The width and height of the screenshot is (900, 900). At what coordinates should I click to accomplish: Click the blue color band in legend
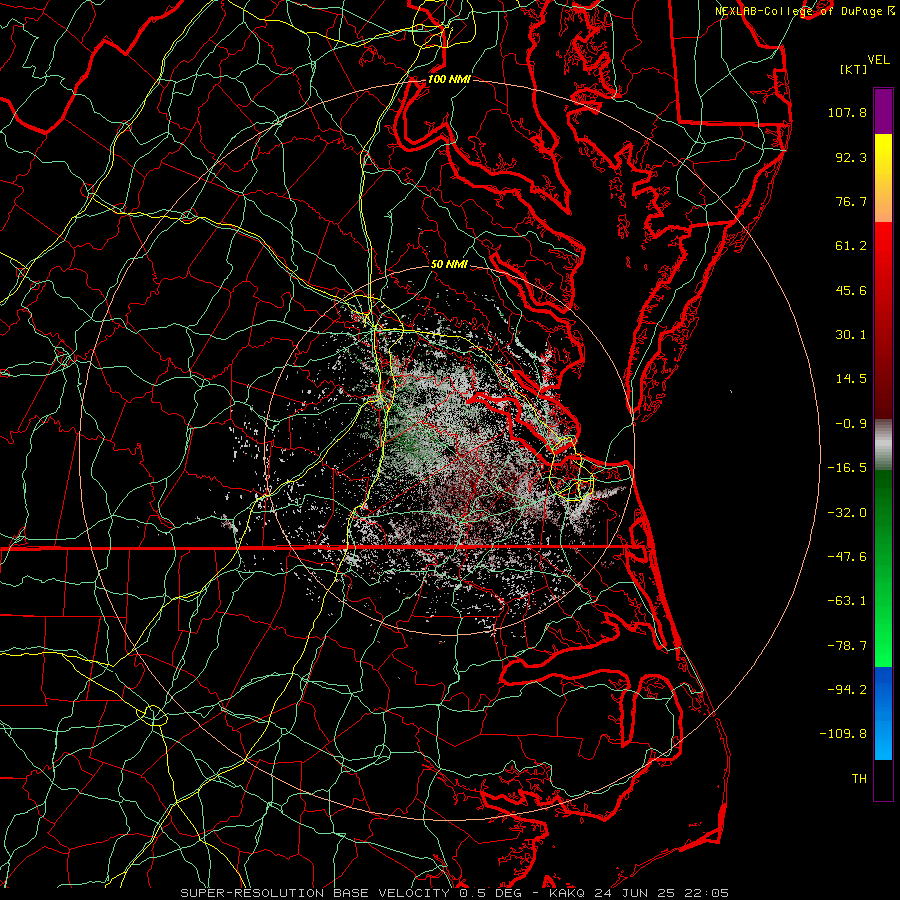(x=883, y=713)
